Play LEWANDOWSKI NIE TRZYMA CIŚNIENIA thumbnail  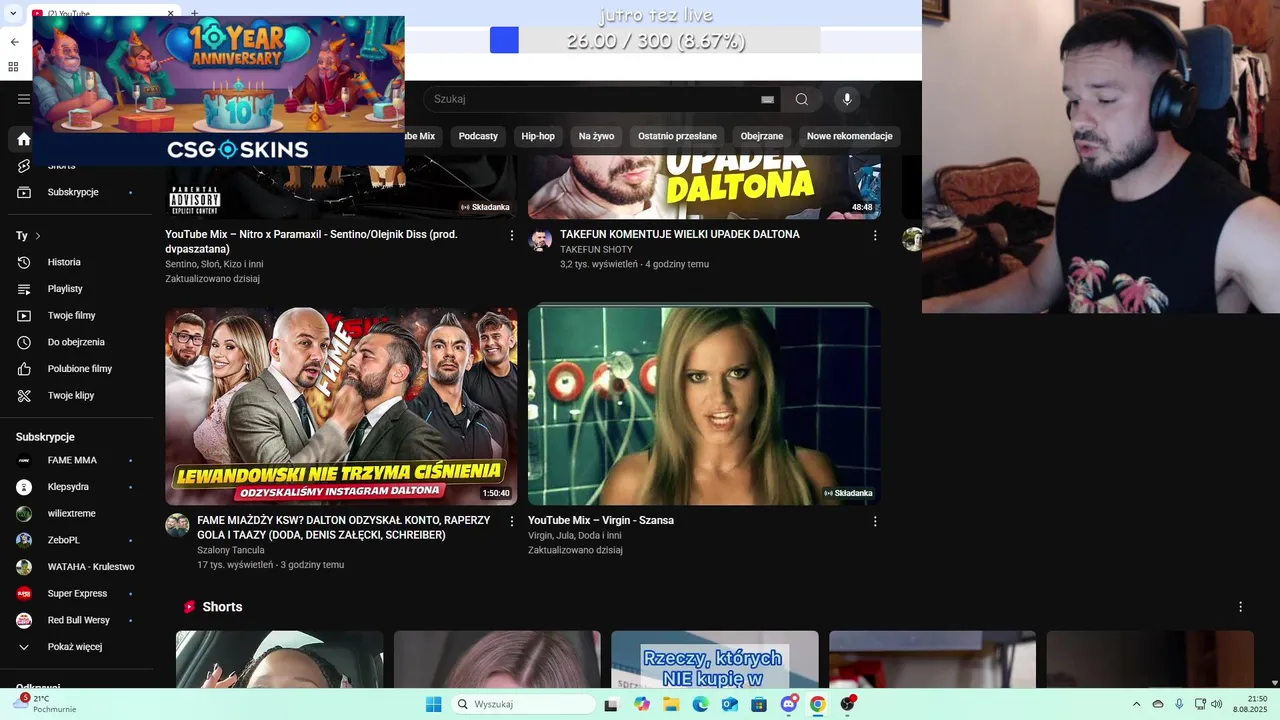[x=341, y=406]
